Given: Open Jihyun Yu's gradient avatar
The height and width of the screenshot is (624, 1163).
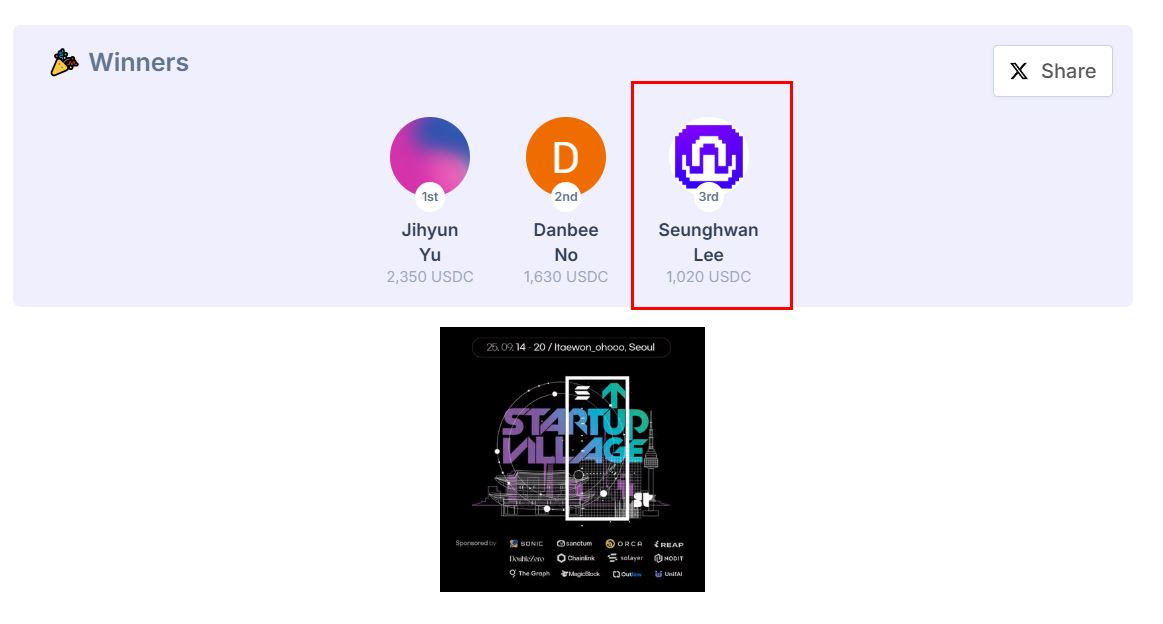Looking at the screenshot, I should pos(429,157).
